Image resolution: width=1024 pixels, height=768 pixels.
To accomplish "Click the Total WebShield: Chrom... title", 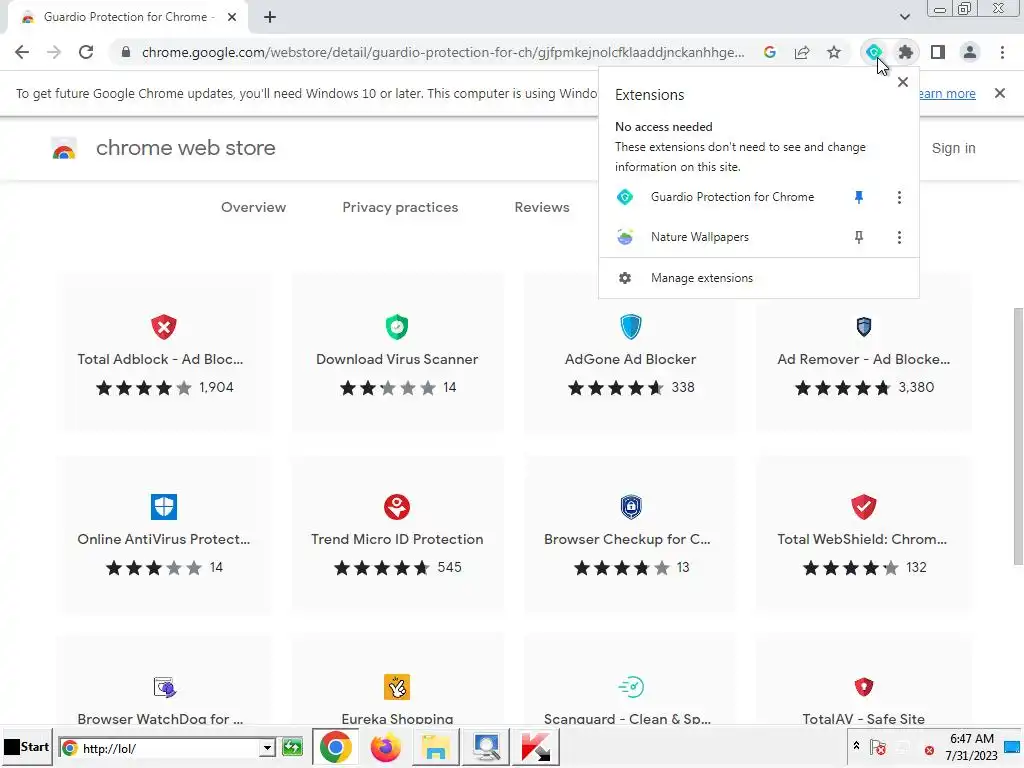I will tap(862, 539).
